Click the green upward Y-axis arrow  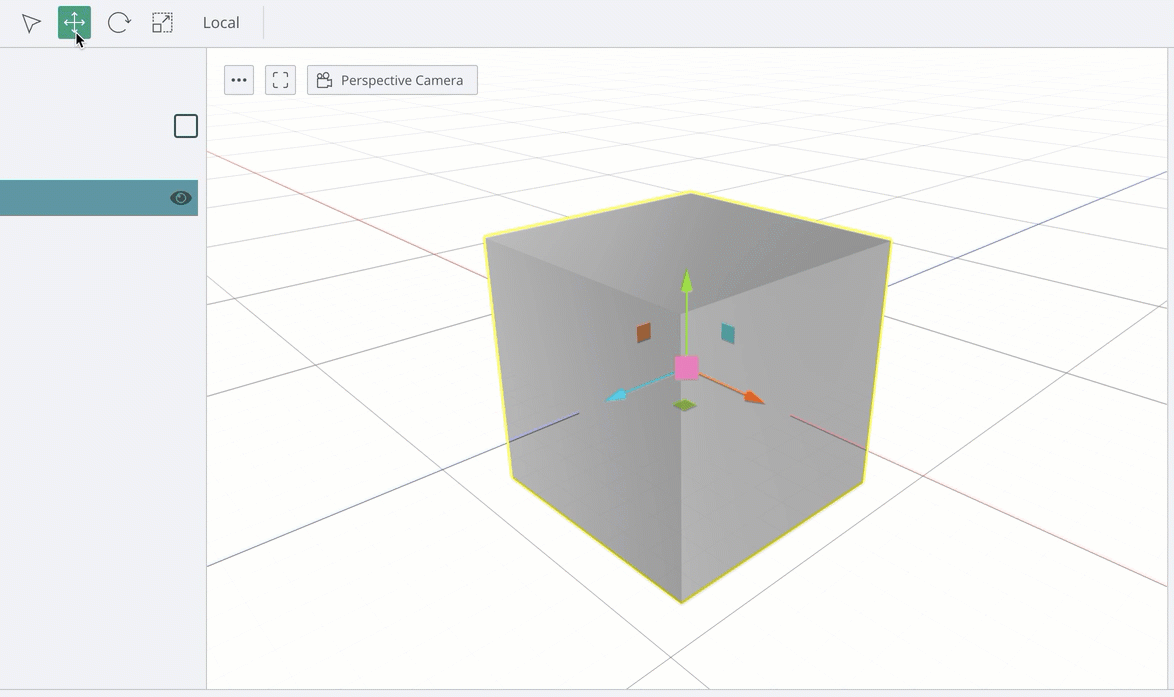pos(687,281)
